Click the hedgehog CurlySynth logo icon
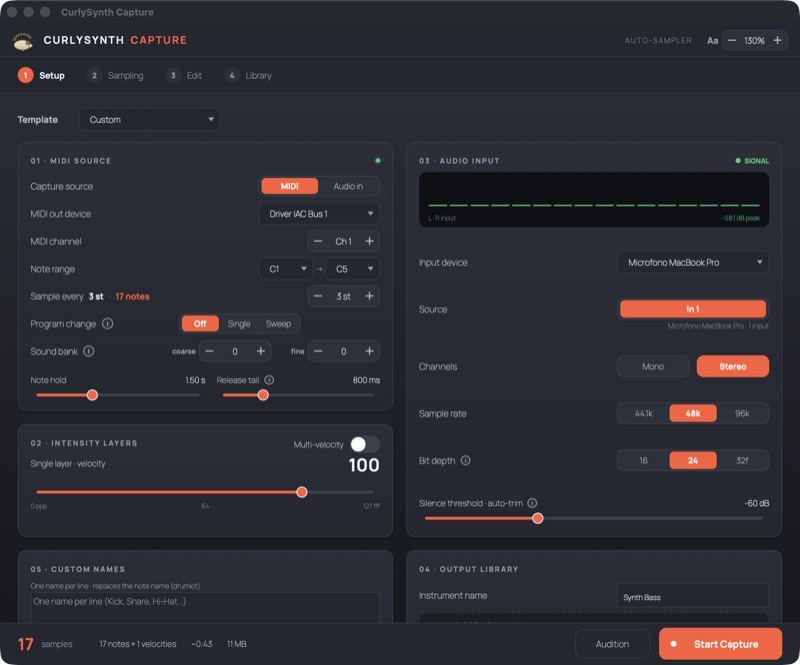The width and height of the screenshot is (800, 665). click(23, 41)
